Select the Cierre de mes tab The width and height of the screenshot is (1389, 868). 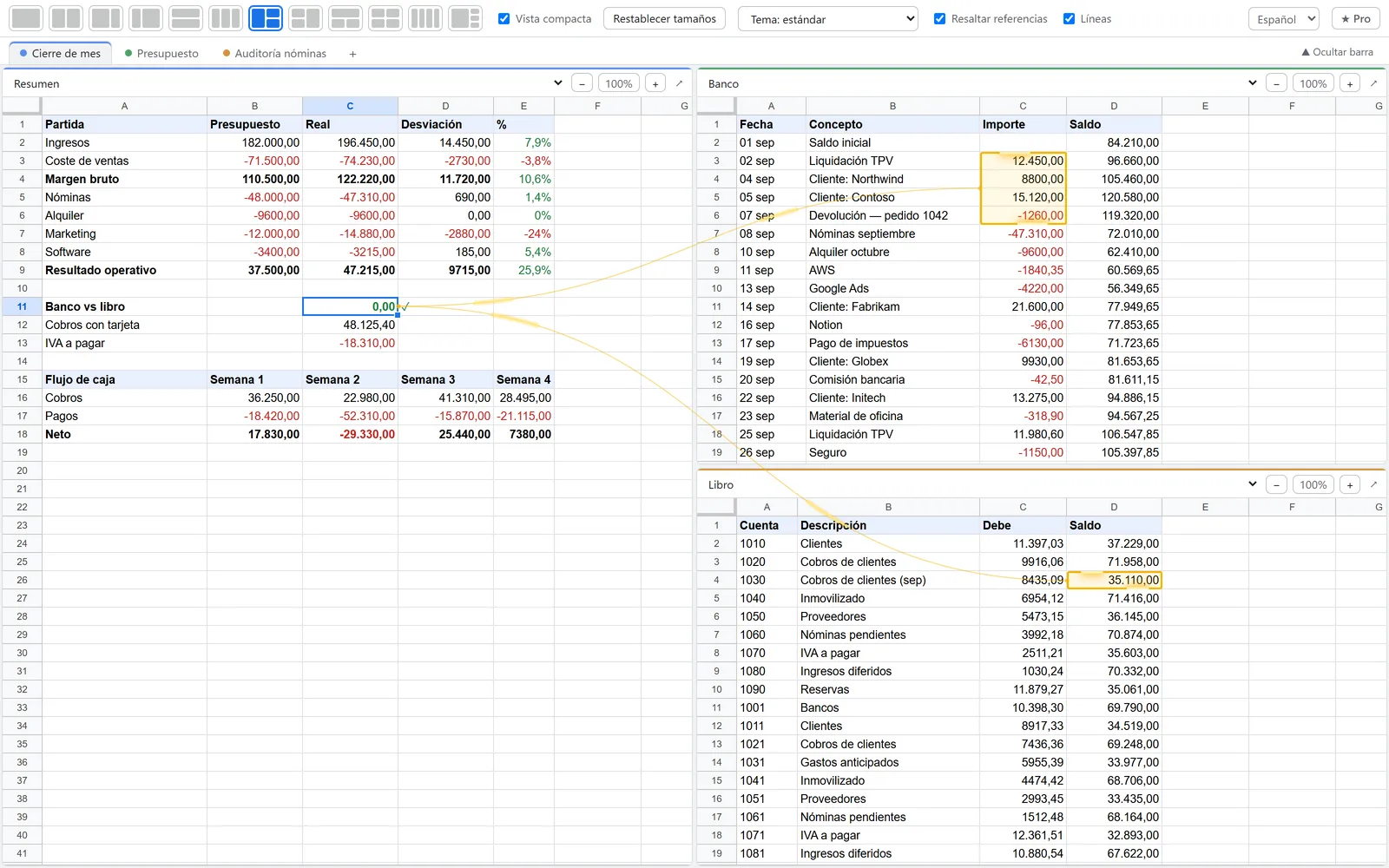click(x=60, y=54)
